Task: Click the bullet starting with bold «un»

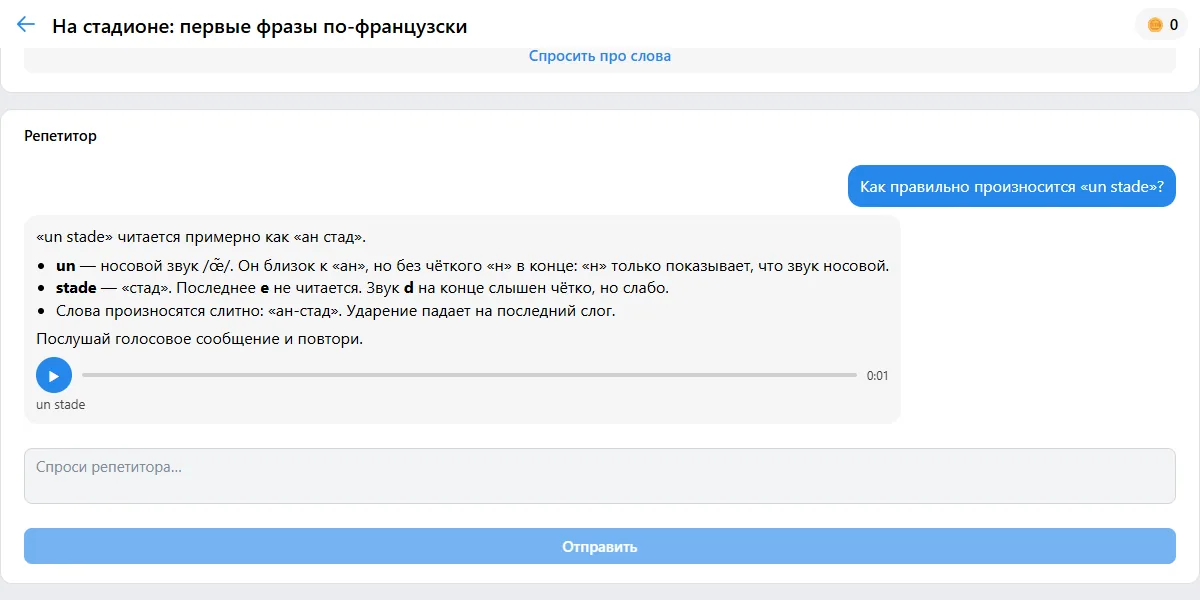Action: pyautogui.click(x=472, y=266)
